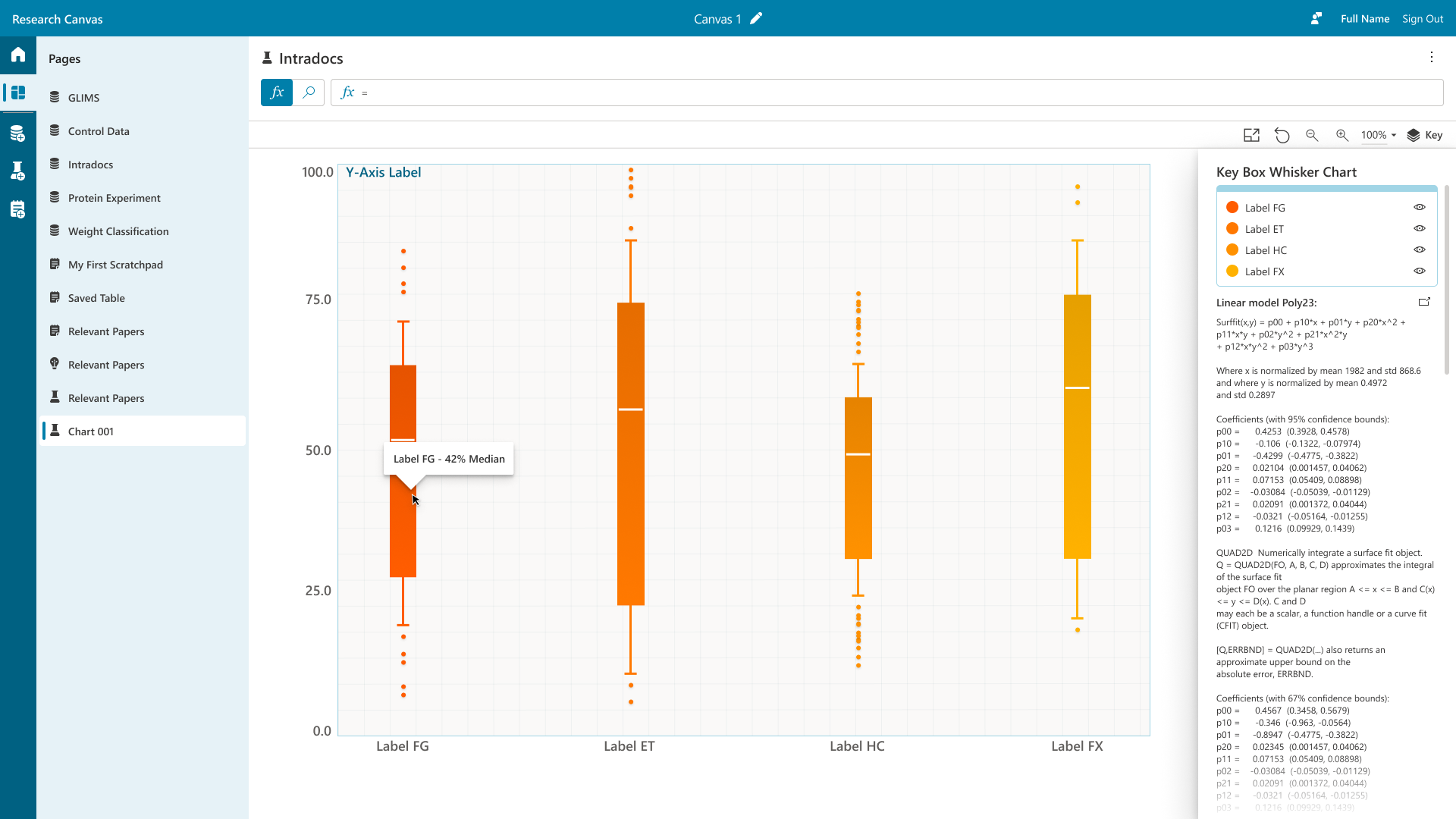This screenshot has width=1456, height=819.
Task: Click the reset view rotate icon
Action: point(1282,135)
